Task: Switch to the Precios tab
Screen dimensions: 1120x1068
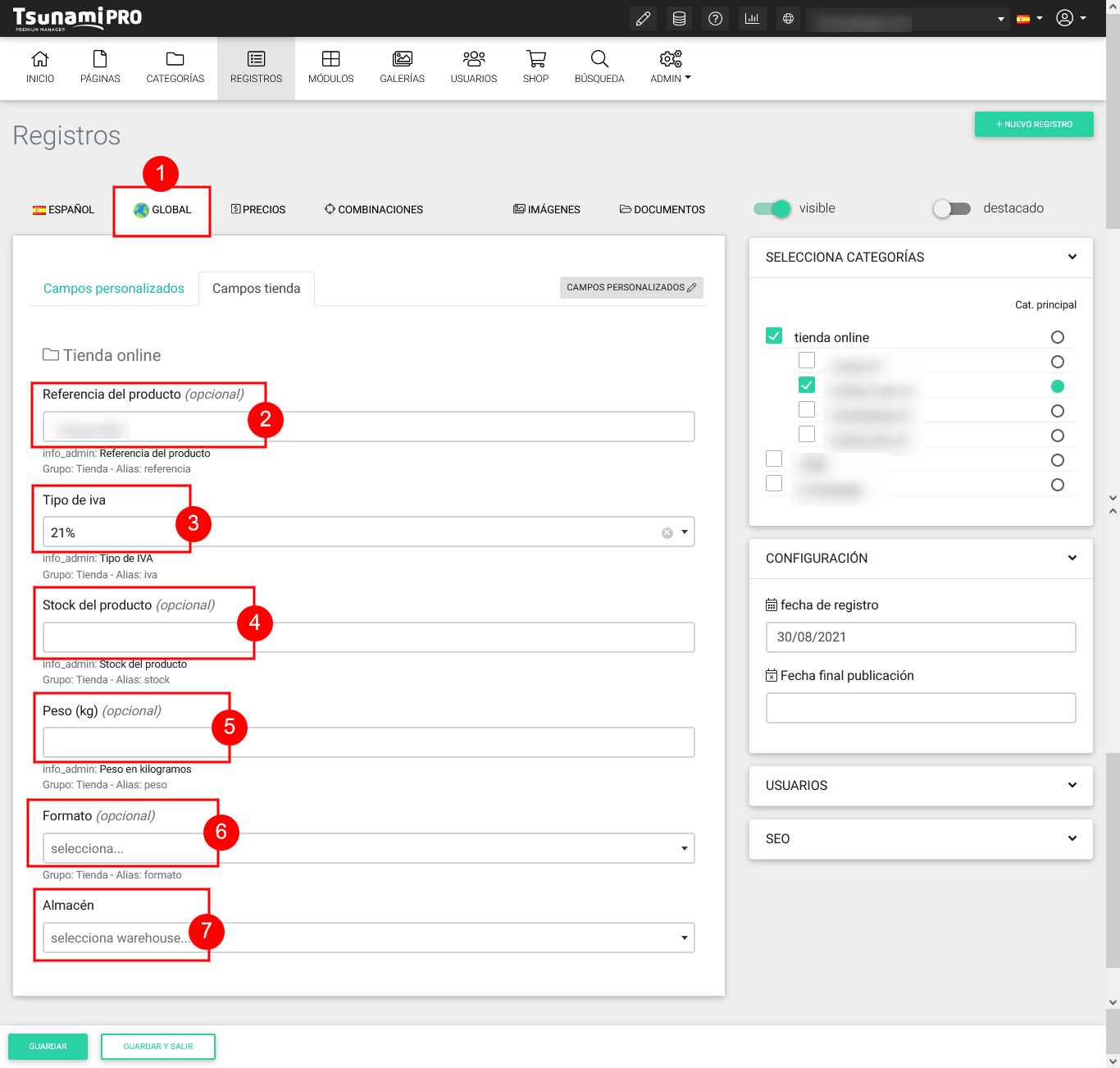Action: 258,209
